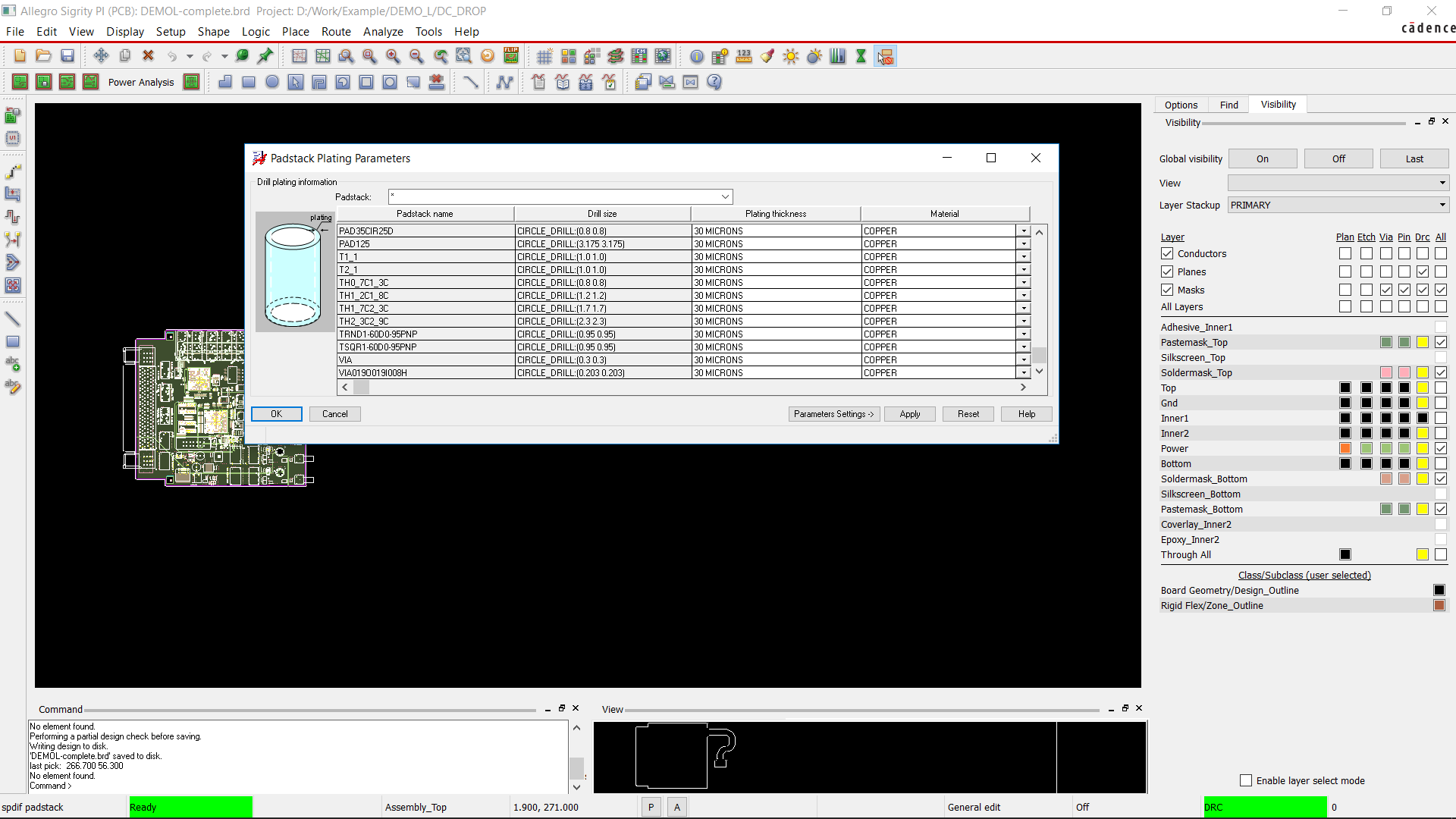Open the Padstack filter dropdown

(x=725, y=197)
